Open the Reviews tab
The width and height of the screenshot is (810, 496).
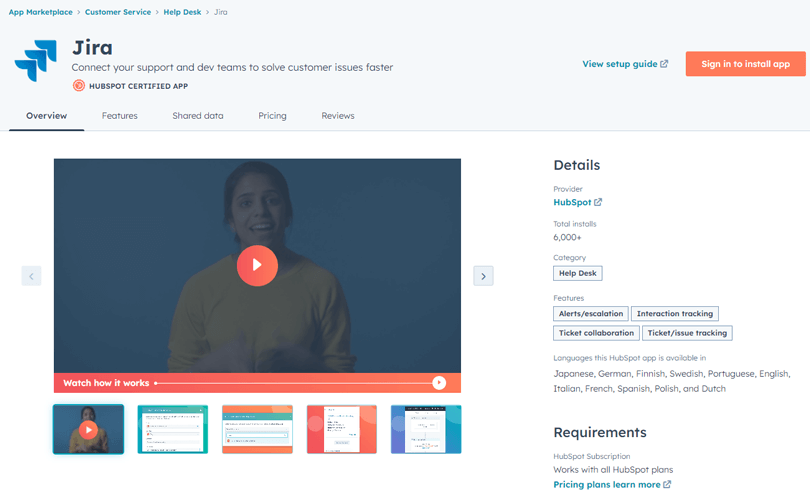[338, 116]
